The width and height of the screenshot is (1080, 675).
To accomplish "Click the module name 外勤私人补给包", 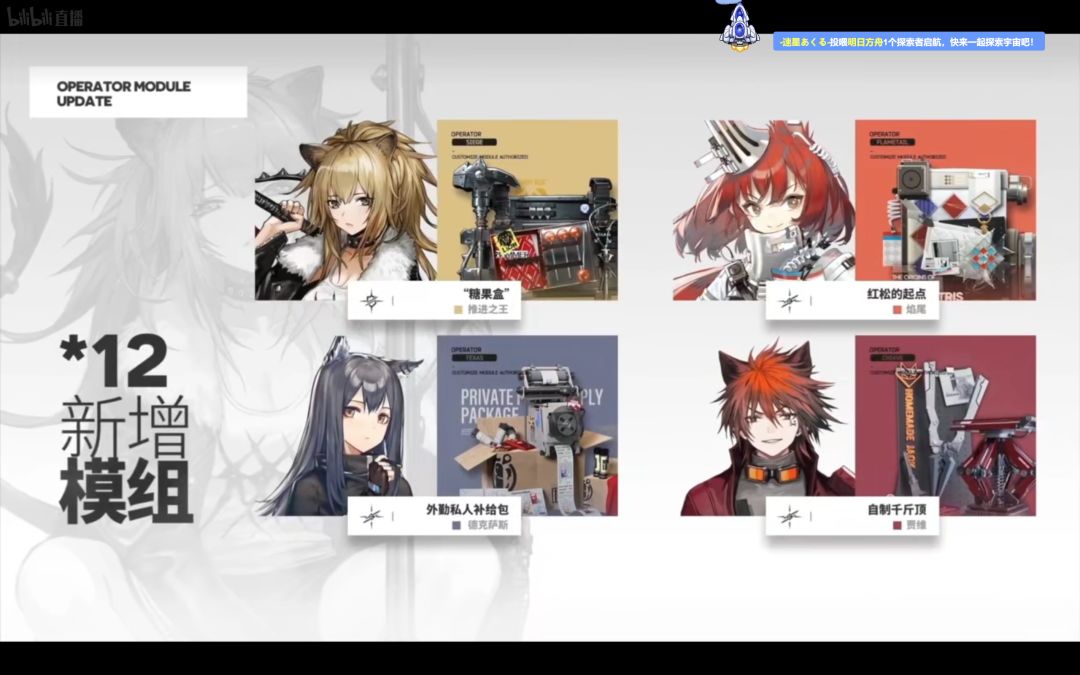I will pos(467,510).
